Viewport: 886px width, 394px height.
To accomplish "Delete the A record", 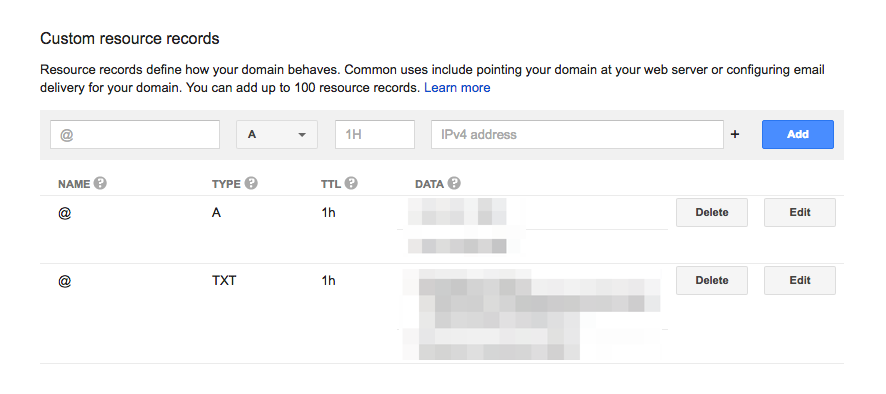I will click(x=711, y=213).
